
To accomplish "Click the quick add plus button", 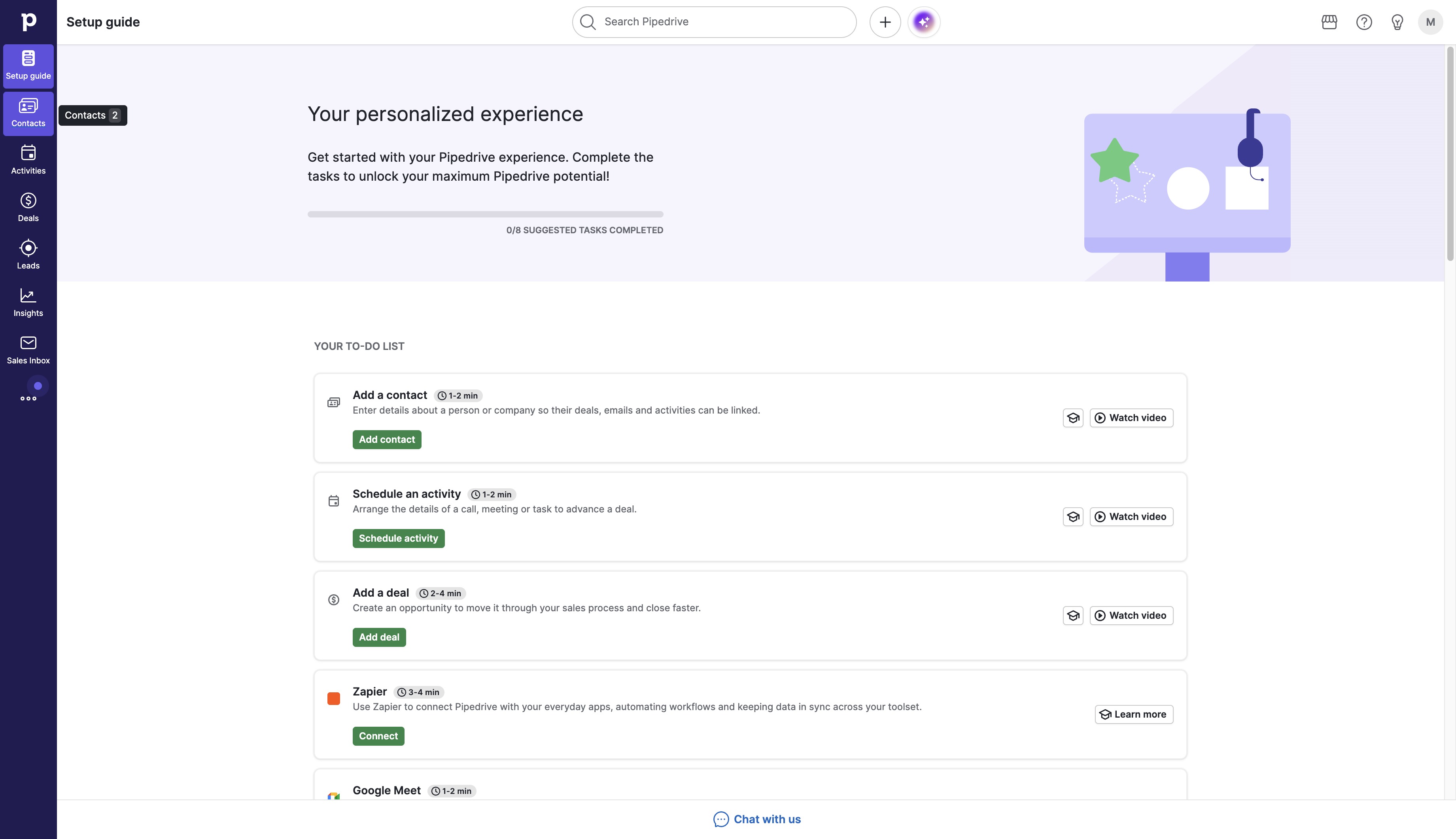I will coord(885,22).
